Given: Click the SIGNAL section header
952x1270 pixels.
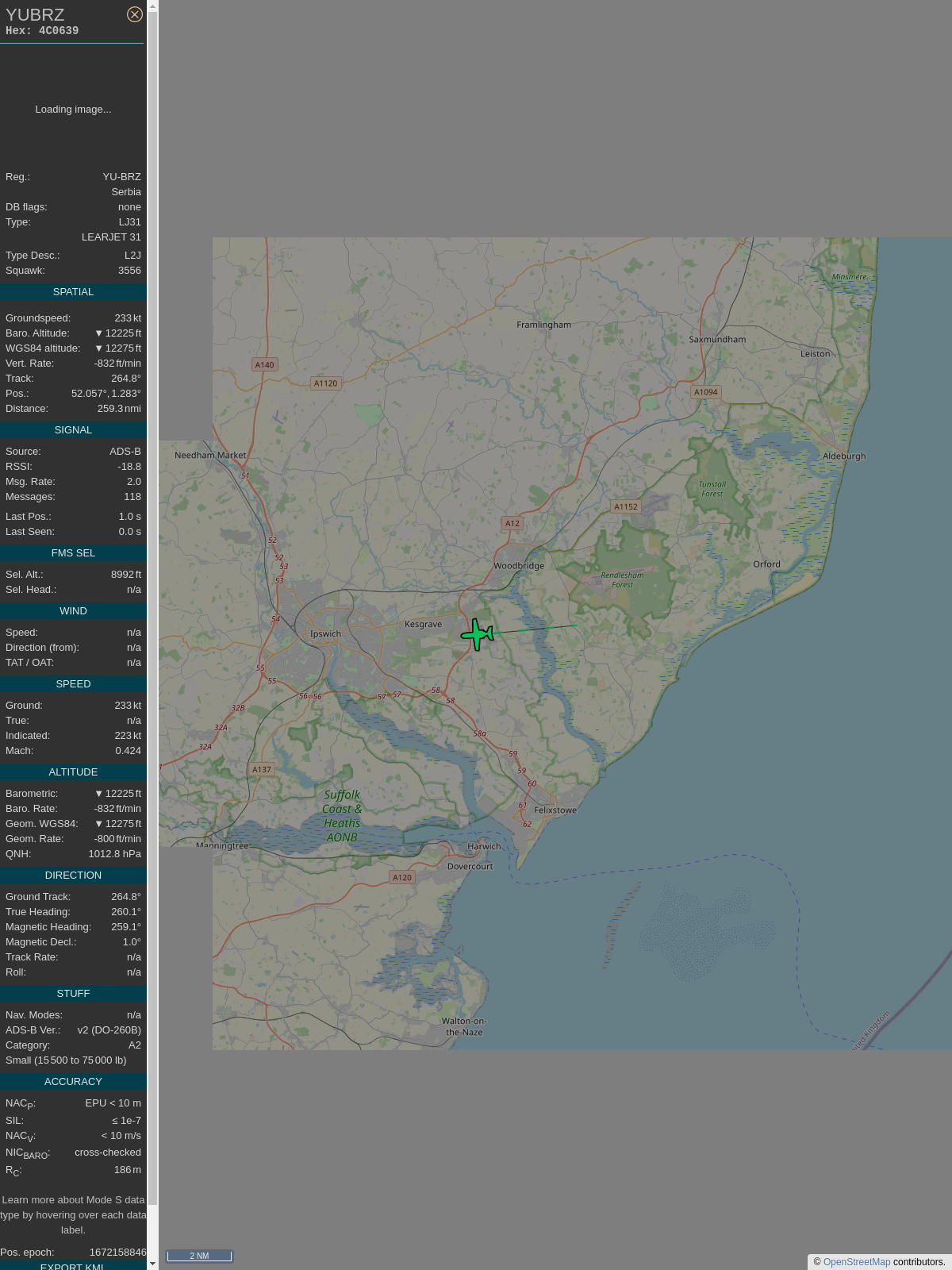Looking at the screenshot, I should tap(73, 430).
